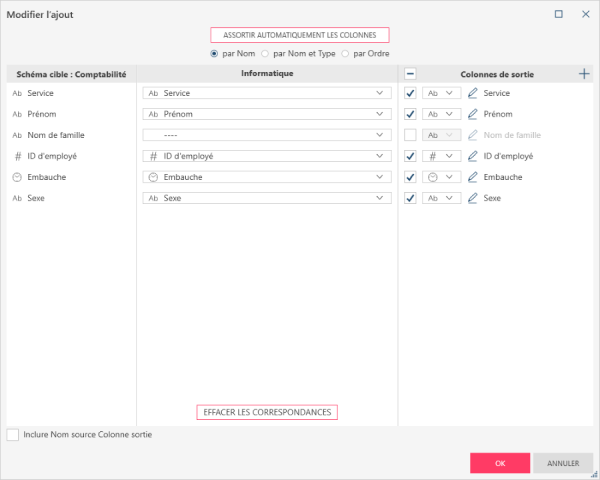Click the edit pencil beside Embauche output
Viewport: 600px width, 480px height.
474,177
